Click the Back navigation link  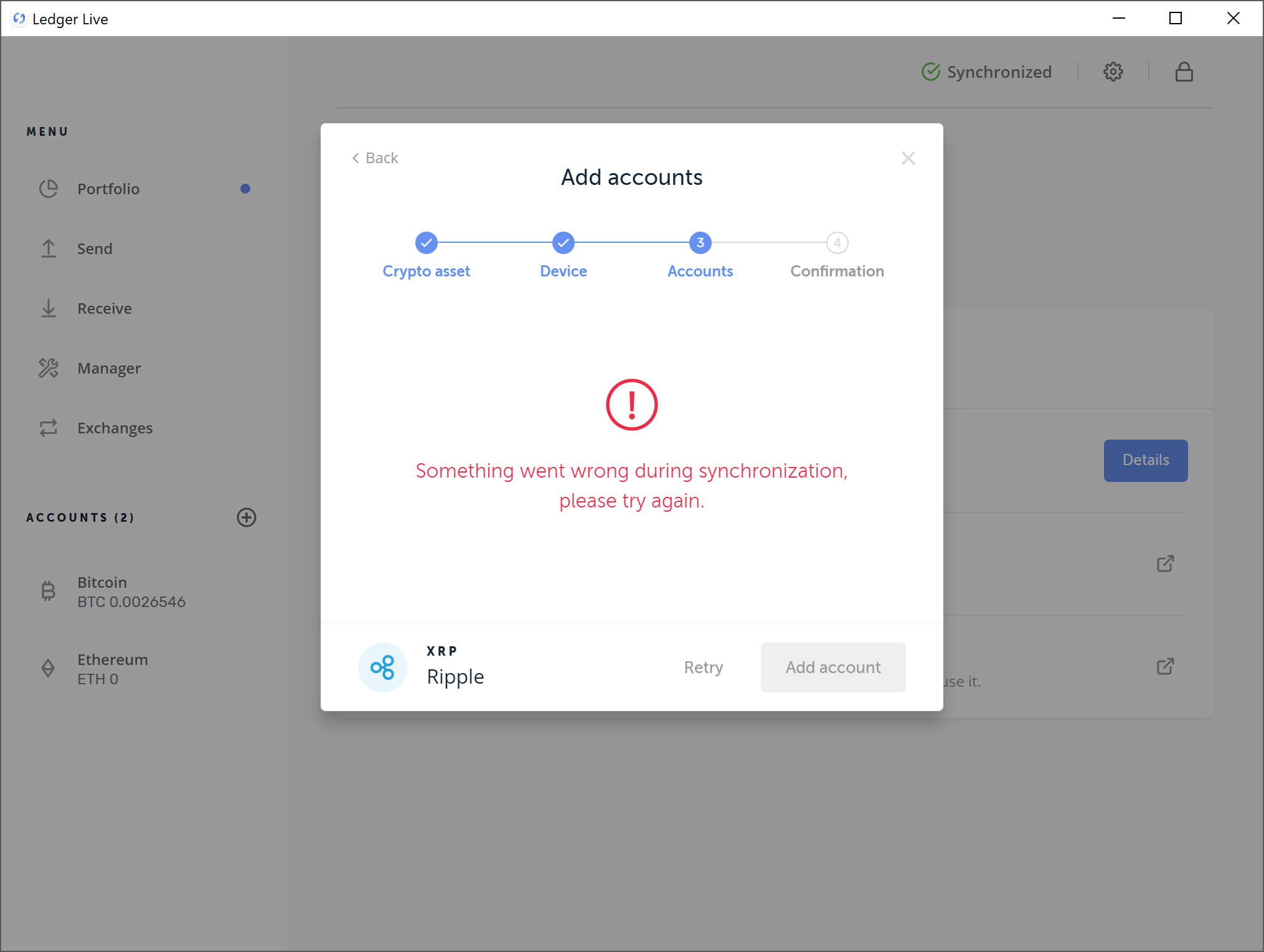[374, 157]
